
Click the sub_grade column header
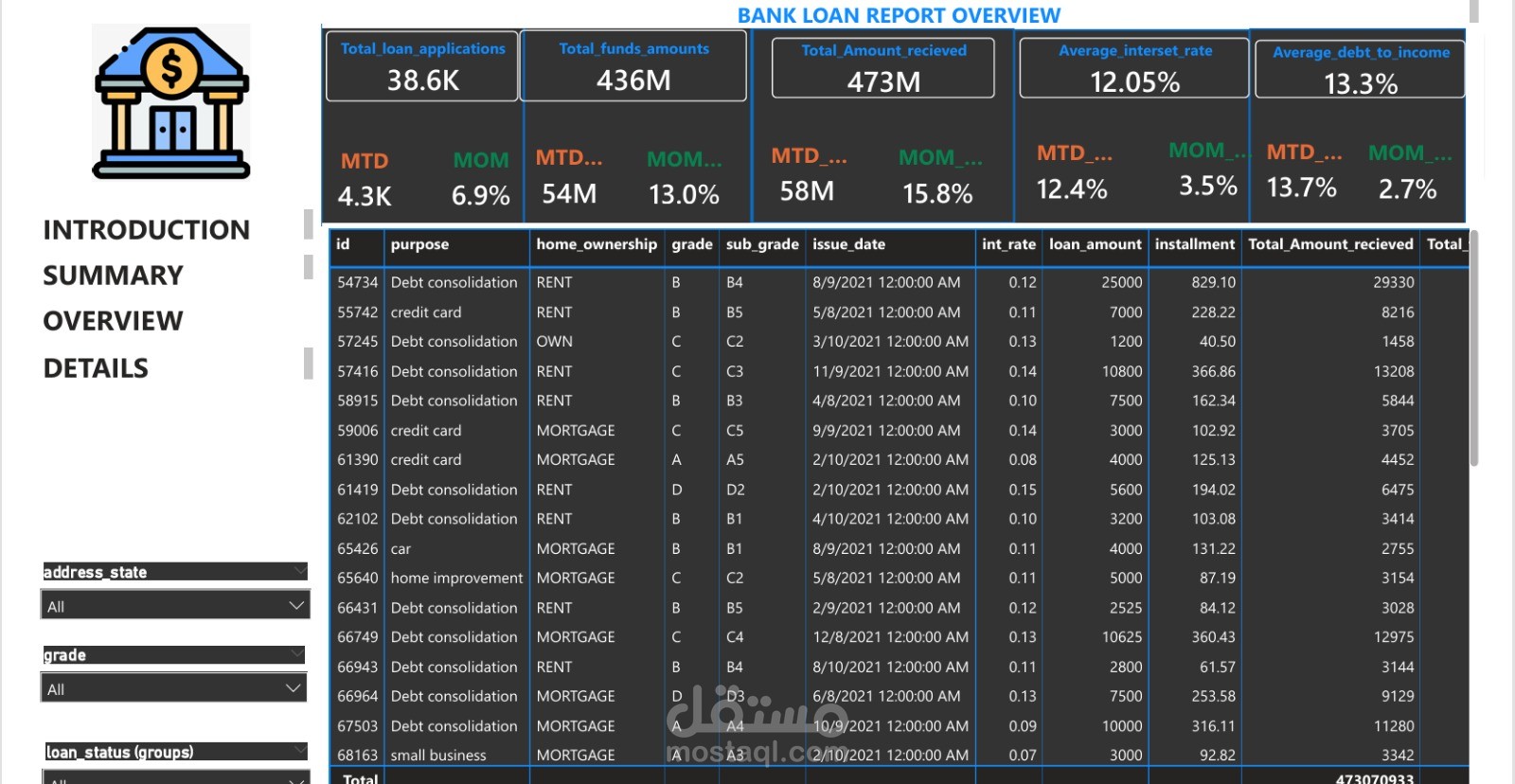[x=762, y=244]
